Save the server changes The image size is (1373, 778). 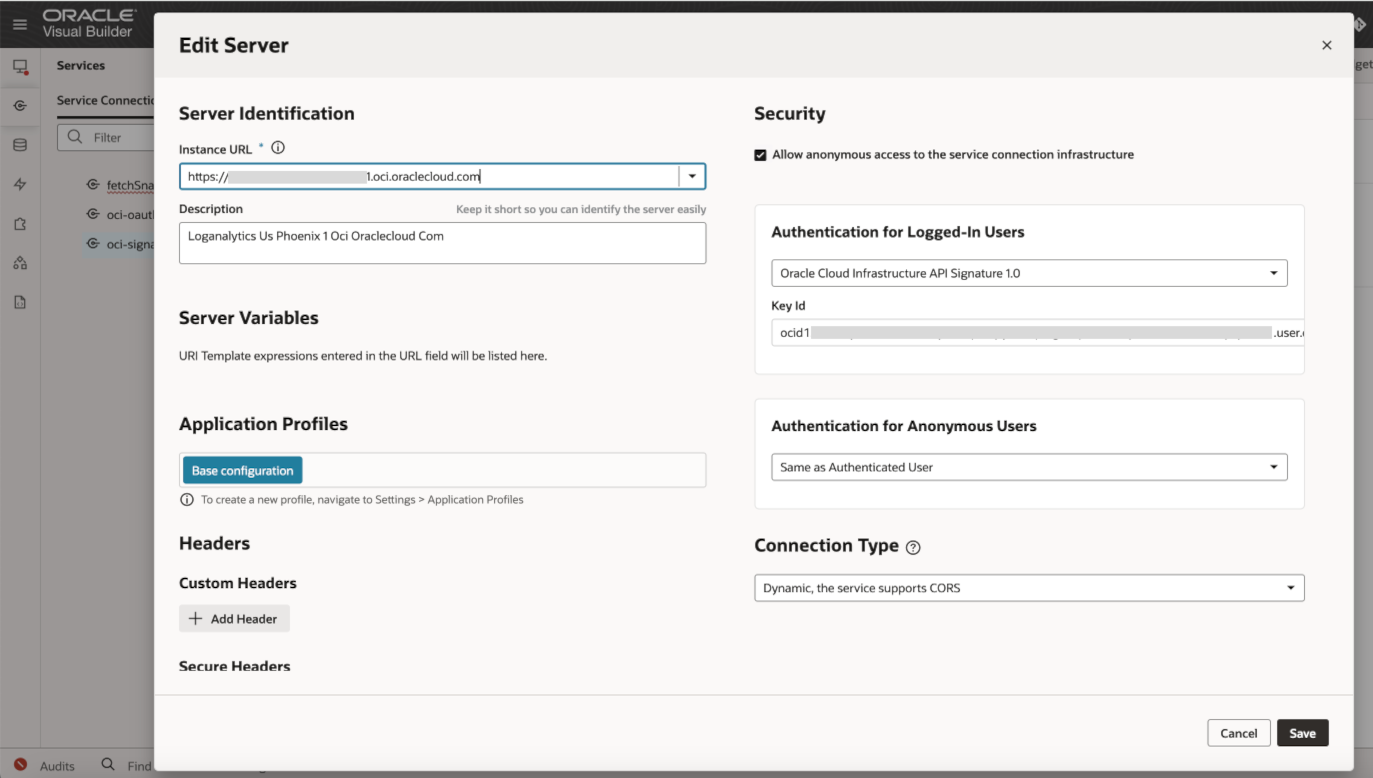(x=1302, y=733)
